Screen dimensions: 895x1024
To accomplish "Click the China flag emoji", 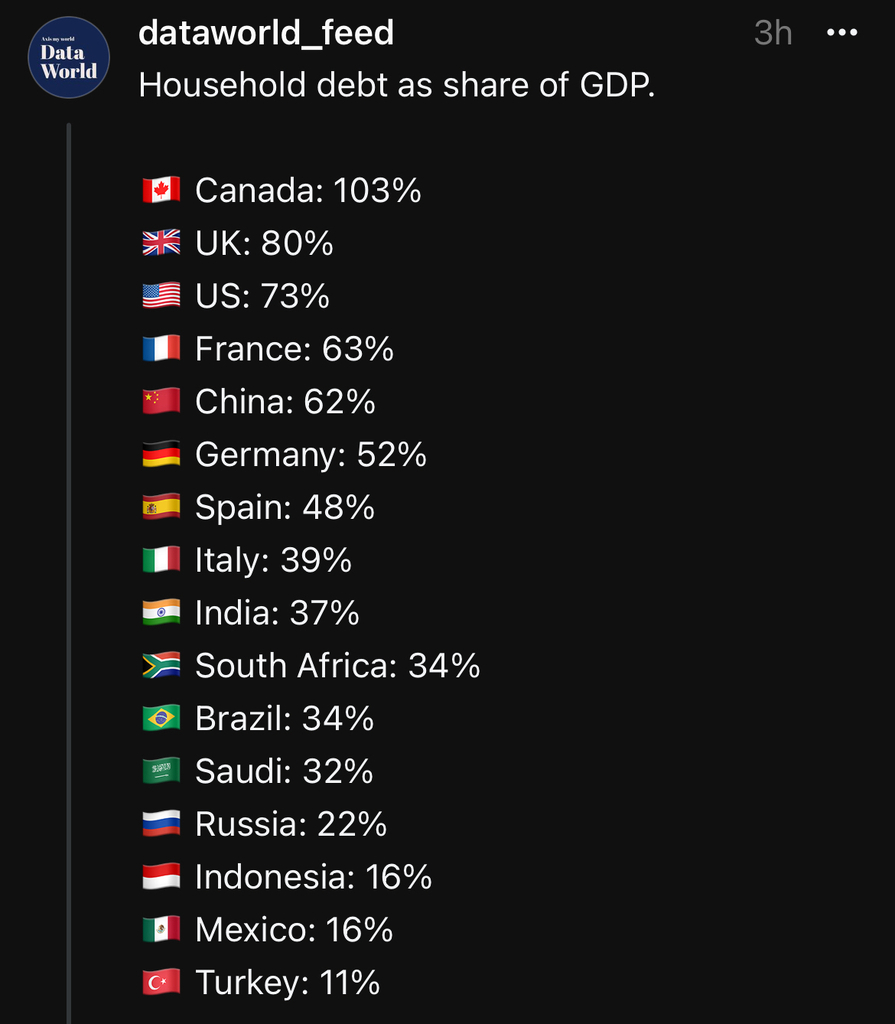I will point(161,401).
